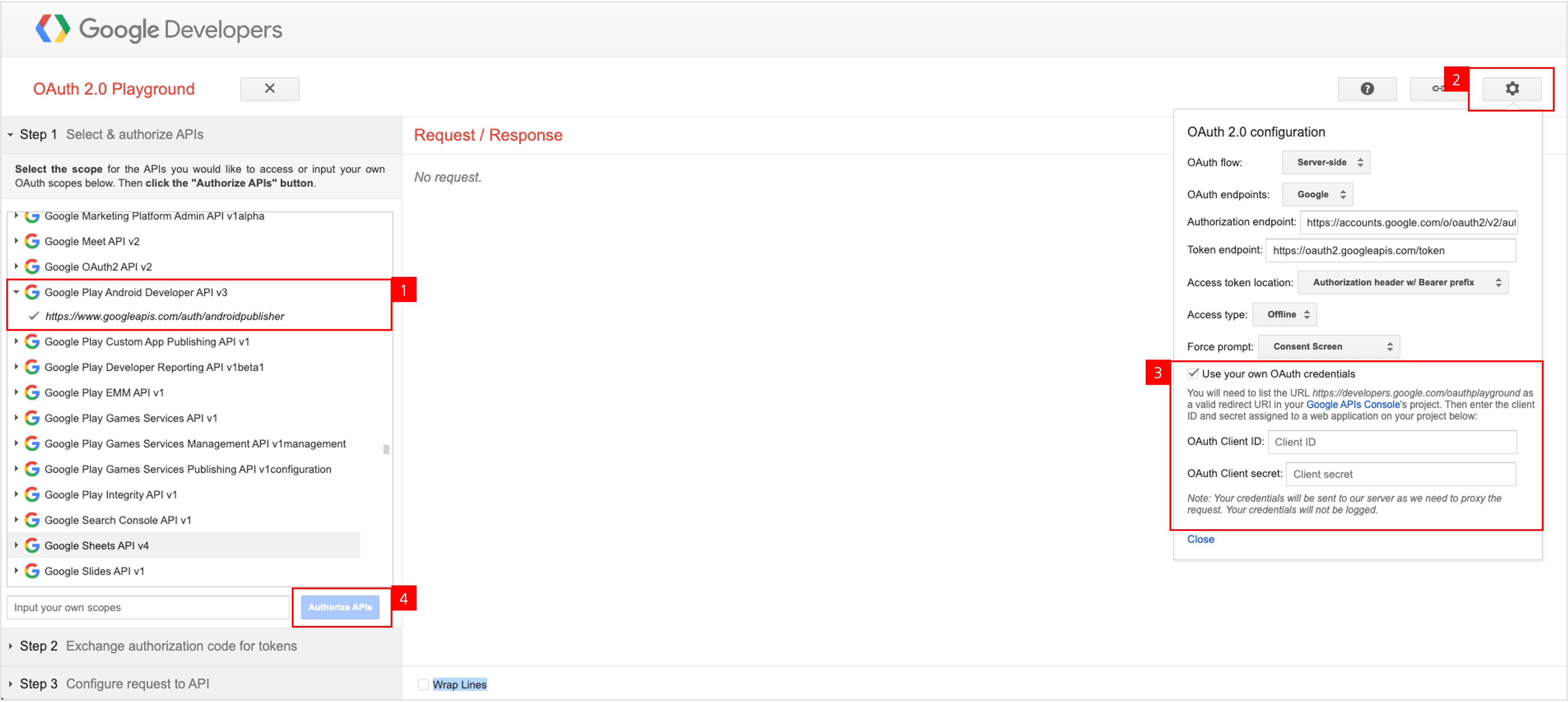Select Google Play EMM API v1 row

tap(184, 393)
